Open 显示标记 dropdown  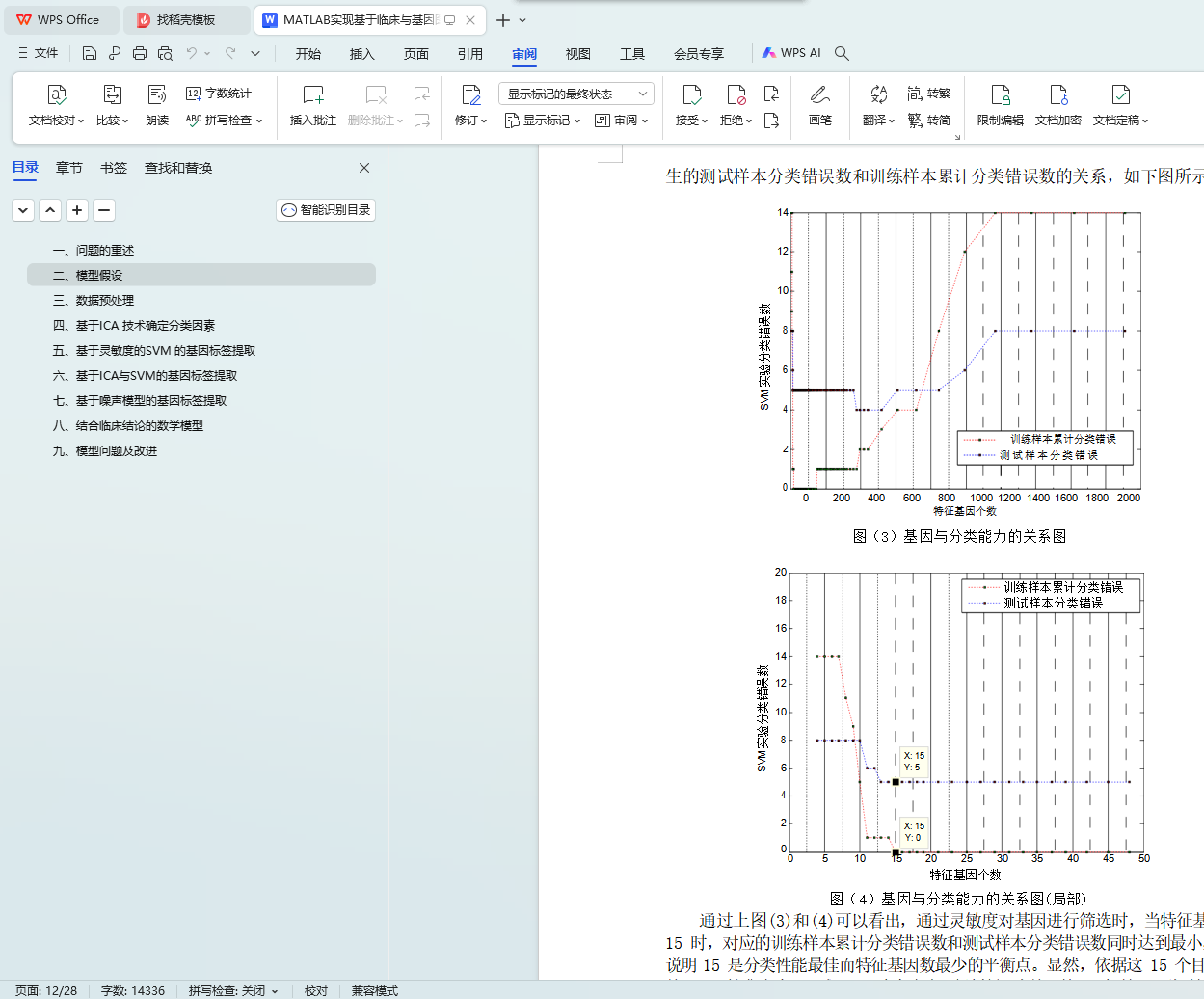543,121
